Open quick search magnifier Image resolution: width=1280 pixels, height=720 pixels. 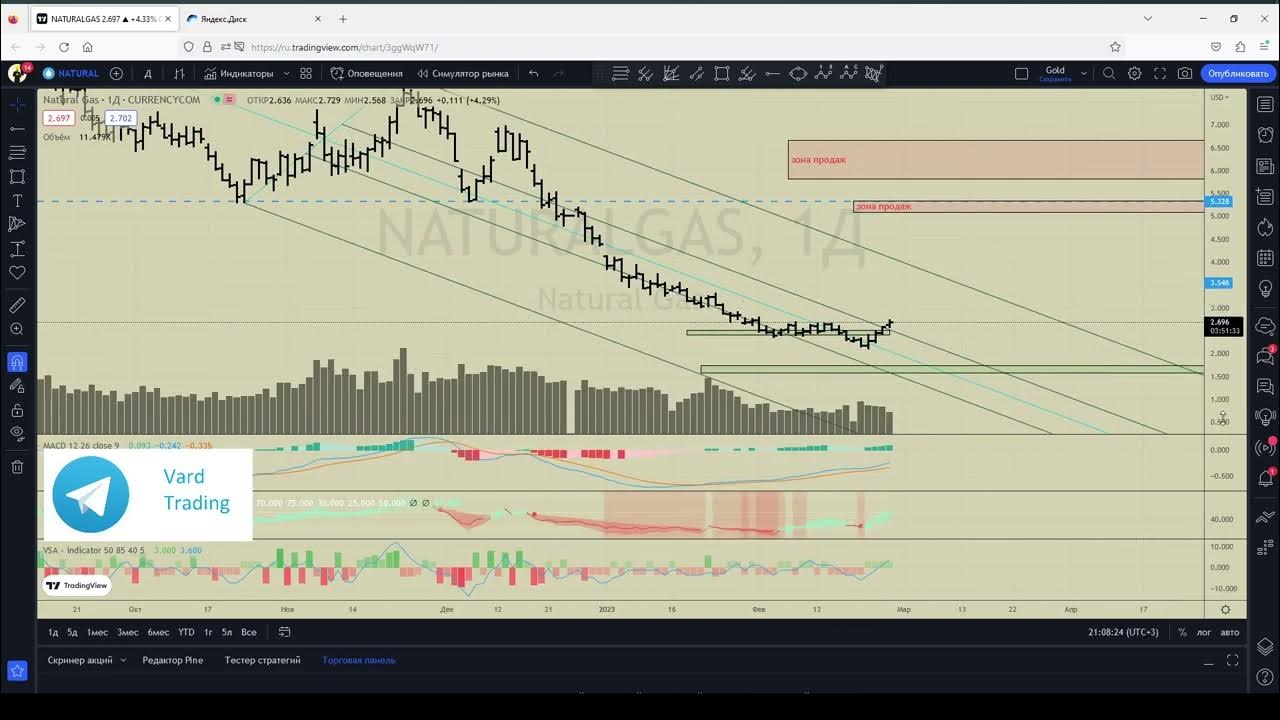click(x=1109, y=73)
